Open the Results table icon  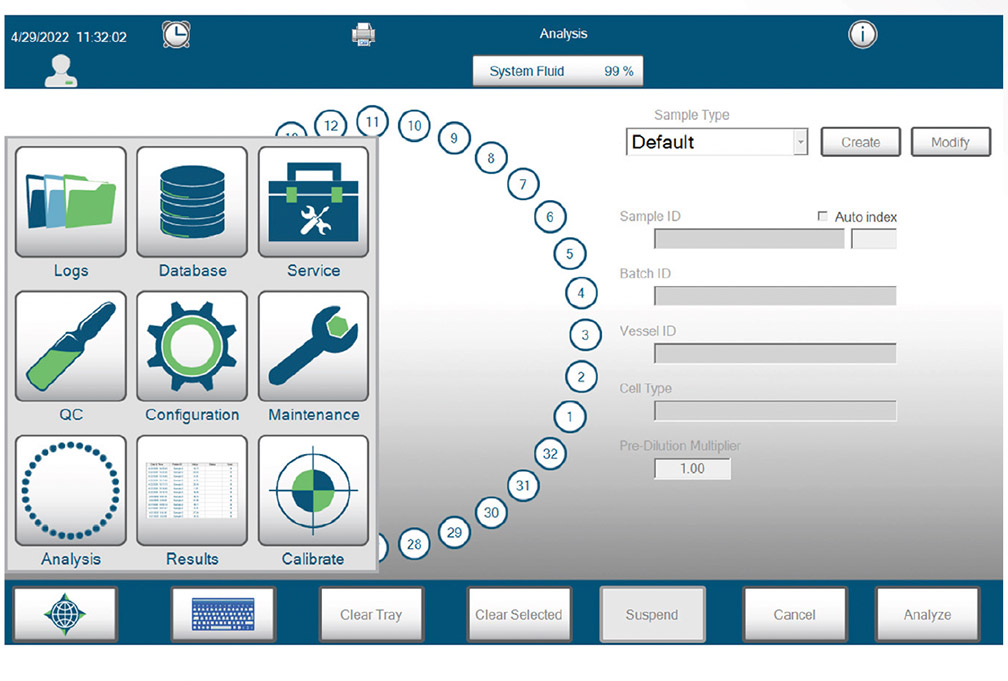[x=192, y=491]
